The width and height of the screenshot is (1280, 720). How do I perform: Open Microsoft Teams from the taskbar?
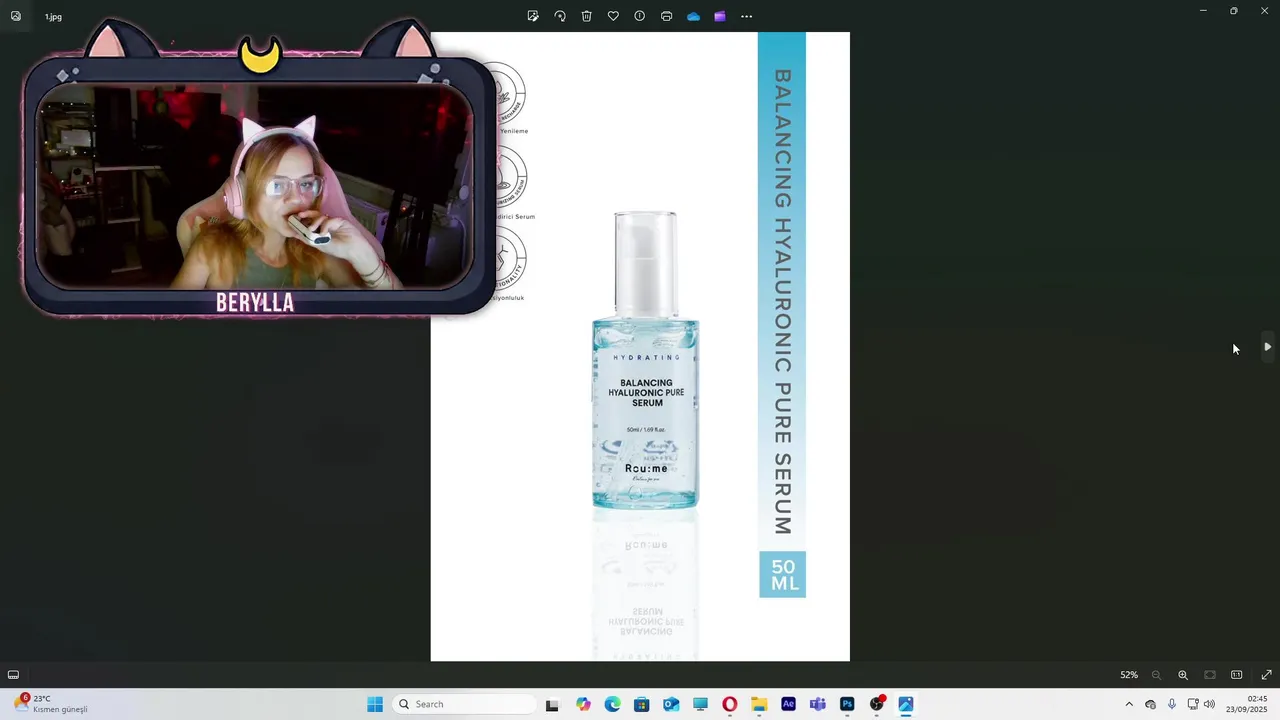[818, 704]
